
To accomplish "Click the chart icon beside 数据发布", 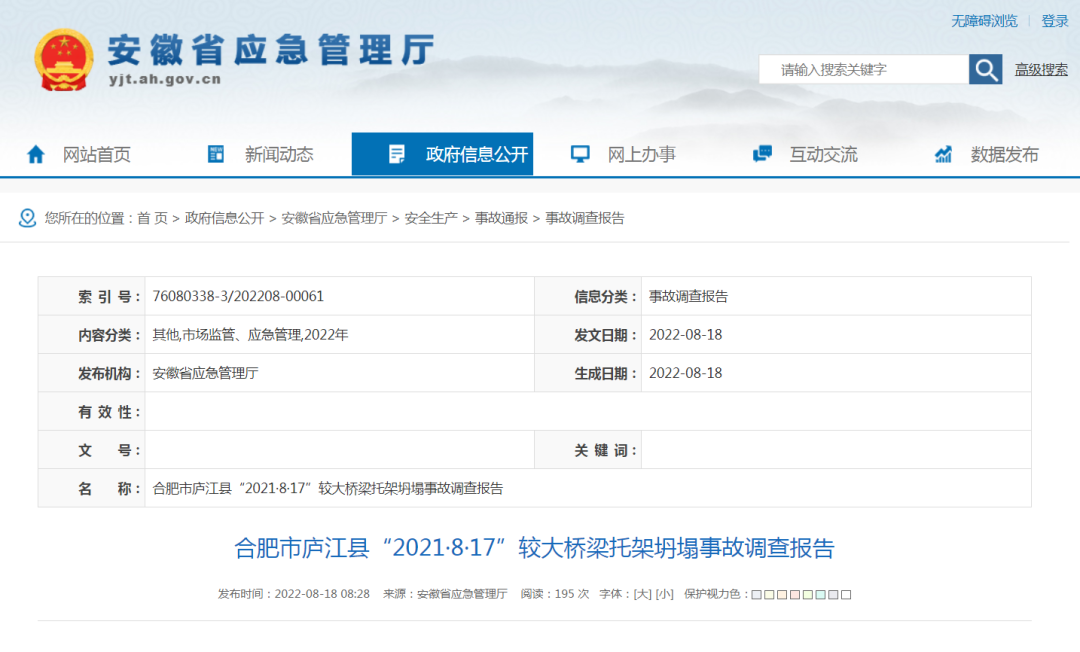I will point(943,154).
